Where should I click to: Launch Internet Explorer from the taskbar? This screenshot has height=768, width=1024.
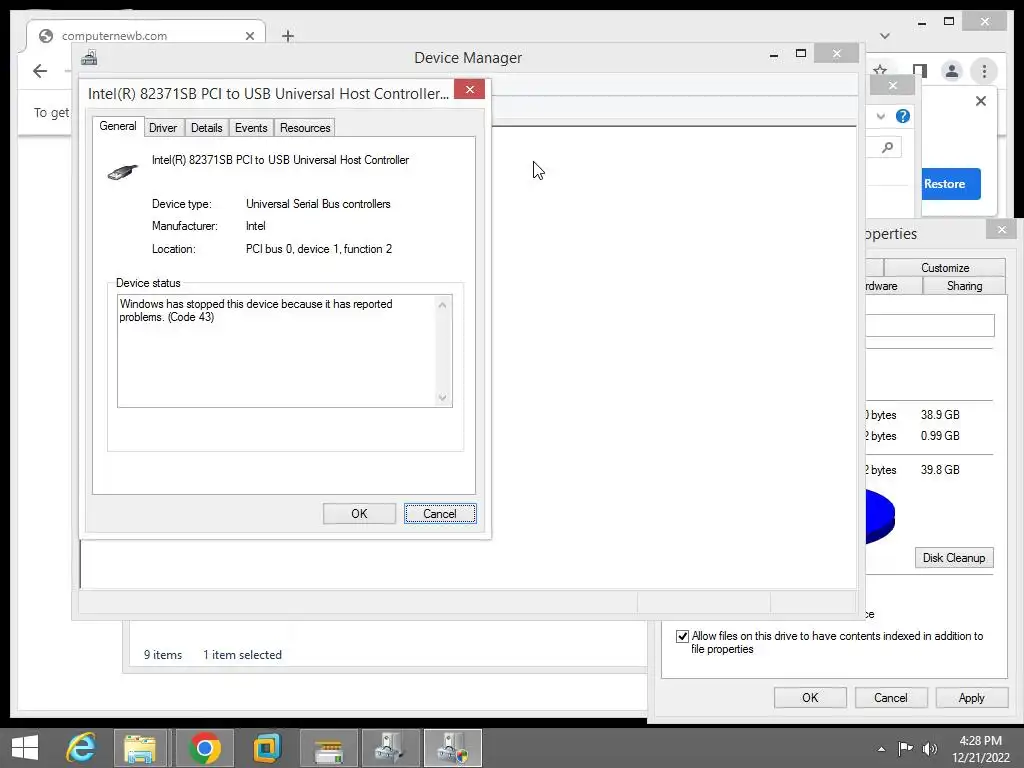(x=82, y=748)
